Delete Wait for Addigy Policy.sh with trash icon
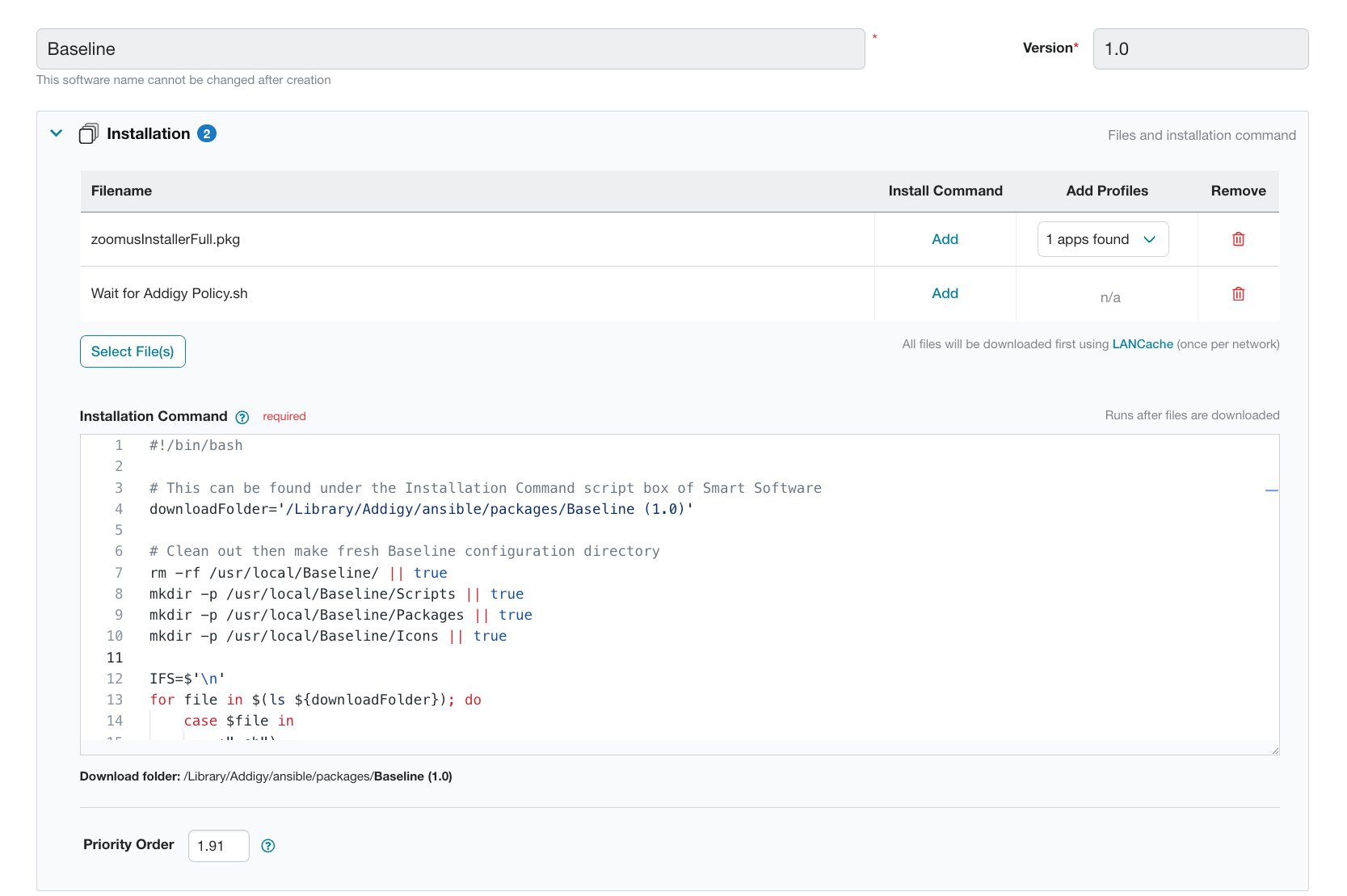This screenshot has height=896, width=1347. tap(1238, 293)
